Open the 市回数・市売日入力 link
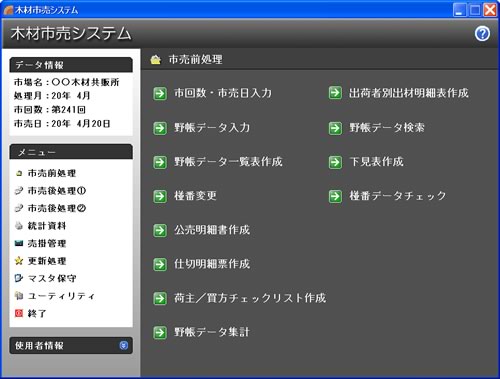The image size is (500, 379). click(223, 93)
